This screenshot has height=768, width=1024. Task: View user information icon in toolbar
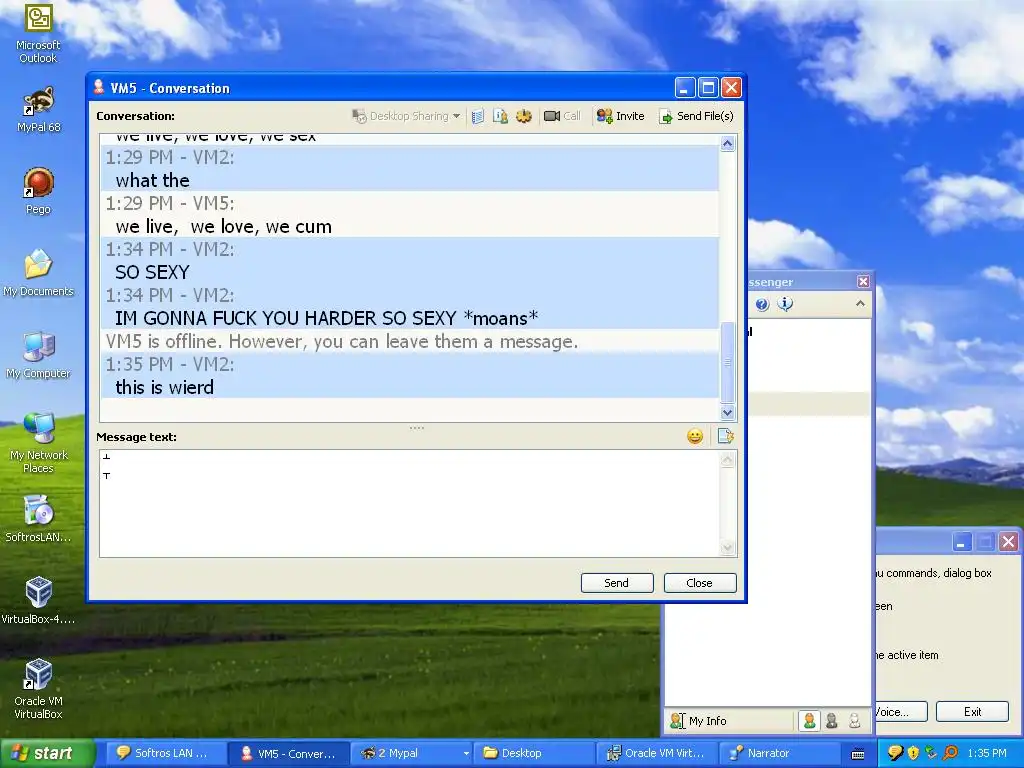click(500, 116)
